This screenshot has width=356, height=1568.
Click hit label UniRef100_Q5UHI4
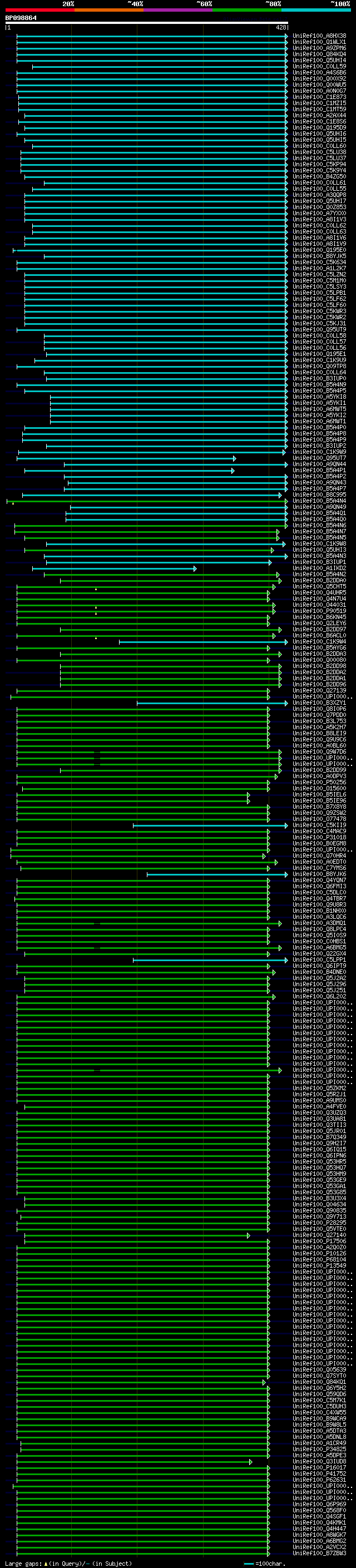pyautogui.click(x=319, y=60)
